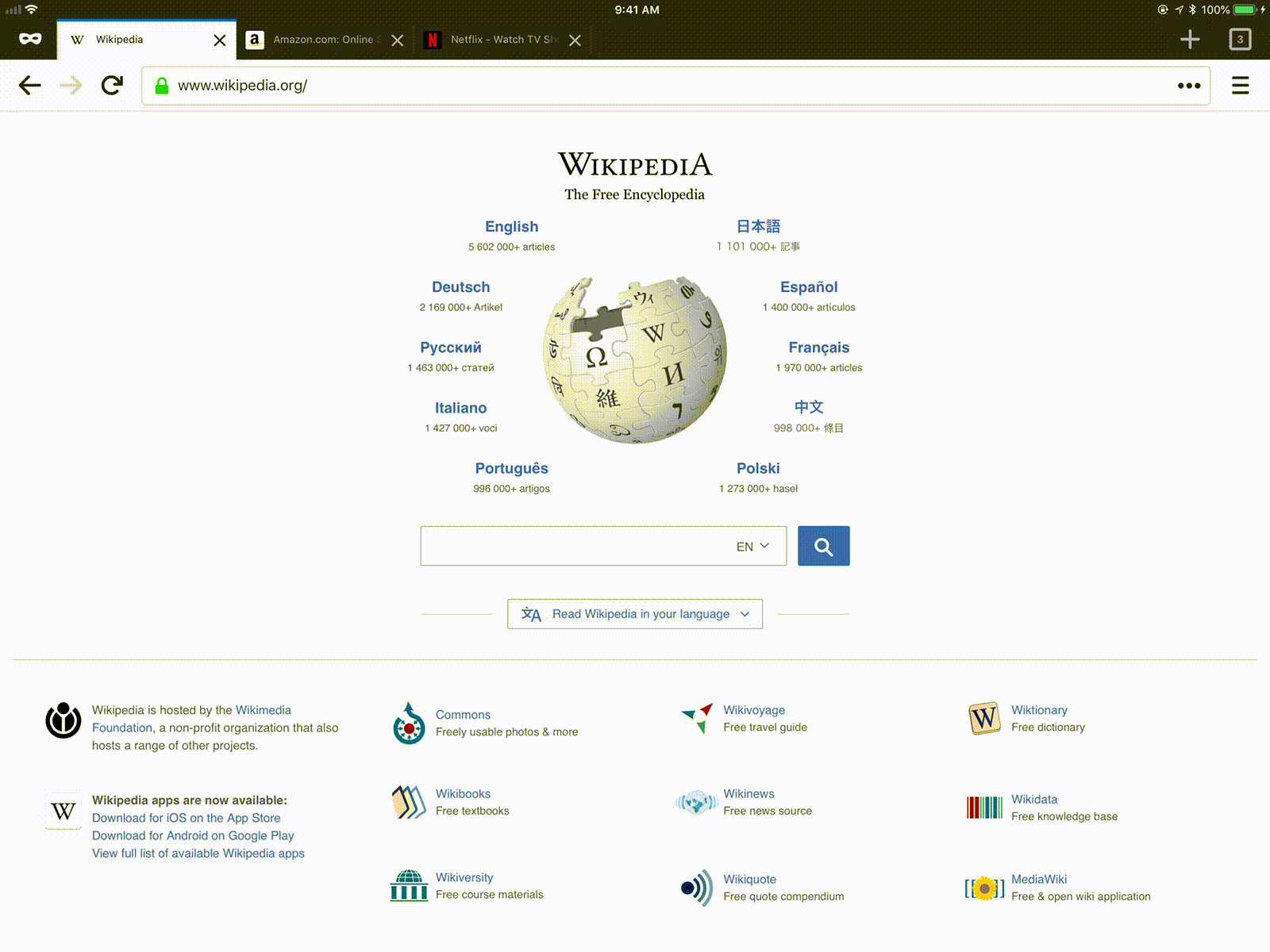Tap the battery indicator in status bar
The height and width of the screenshot is (952, 1270).
click(x=1245, y=10)
